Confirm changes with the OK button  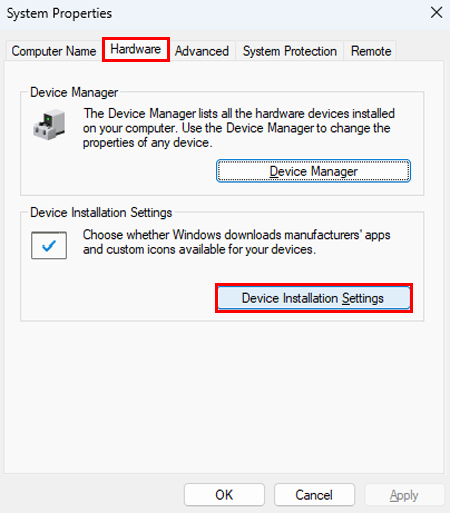click(224, 495)
